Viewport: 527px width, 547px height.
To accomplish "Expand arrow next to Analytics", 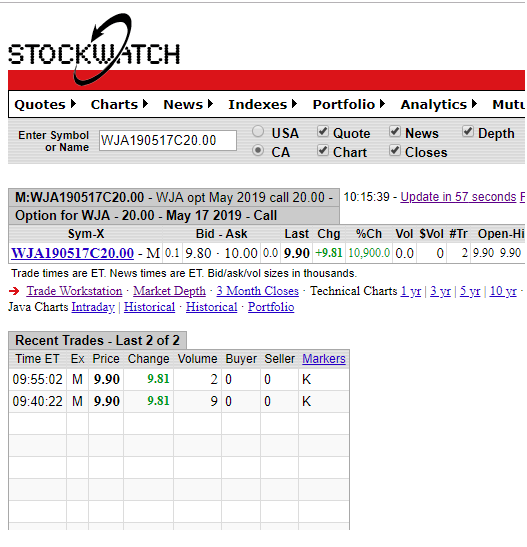I will pos(474,104).
